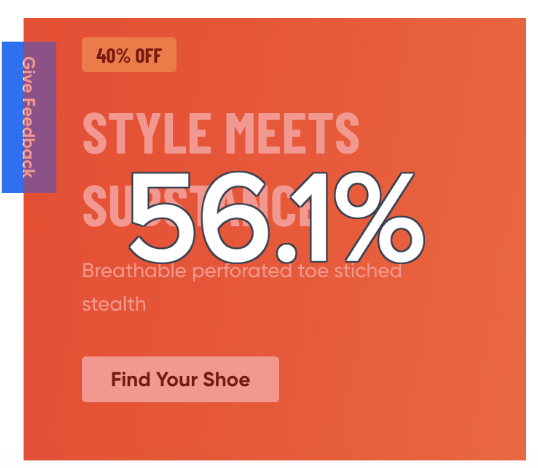Click the OFF text in the discount badge
This screenshot has height=468, width=538.
[x=148, y=56]
